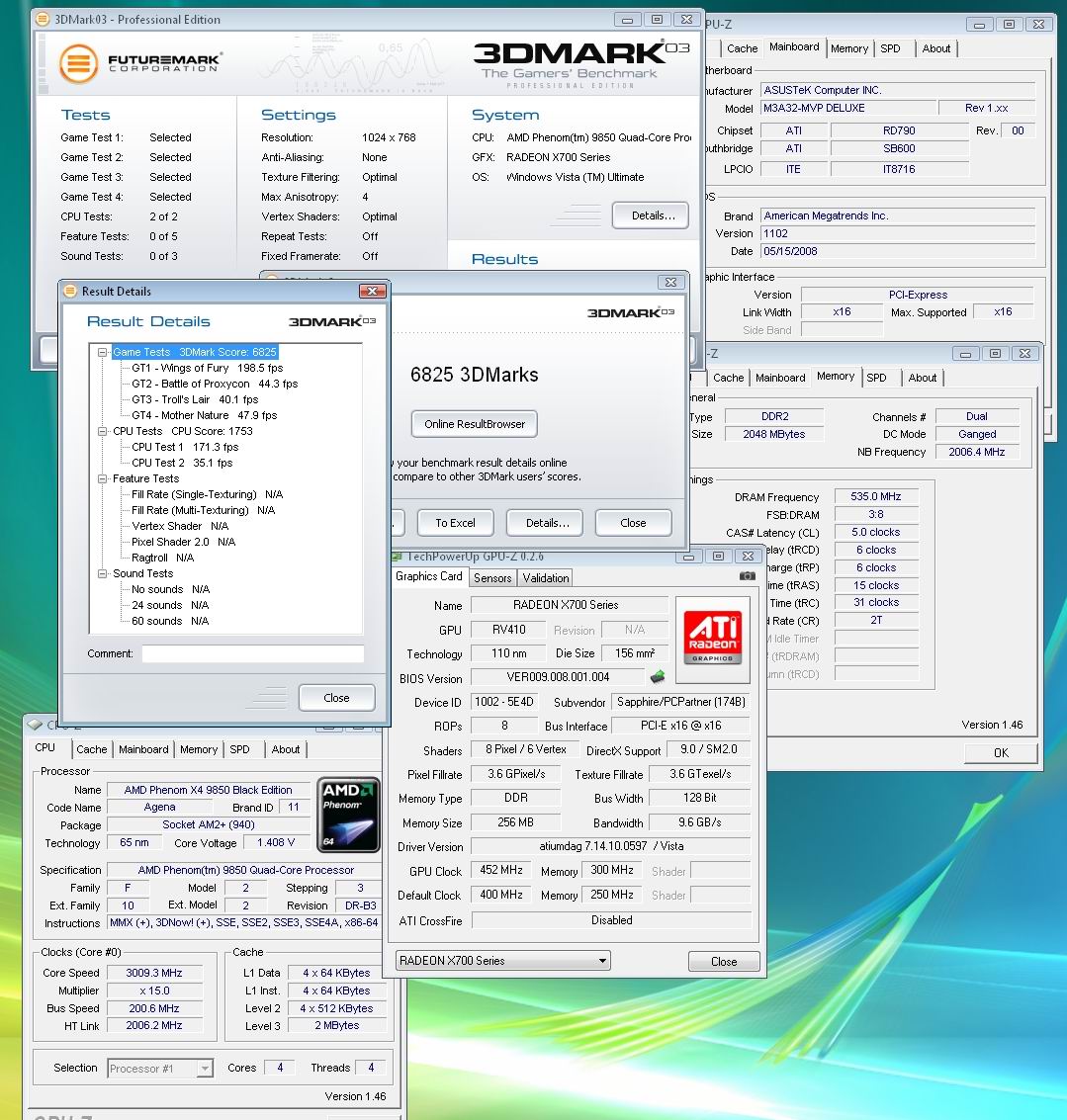Image resolution: width=1067 pixels, height=1120 pixels.
Task: Click the NB Frequency 2006.4 MHz value
Action: [977, 452]
